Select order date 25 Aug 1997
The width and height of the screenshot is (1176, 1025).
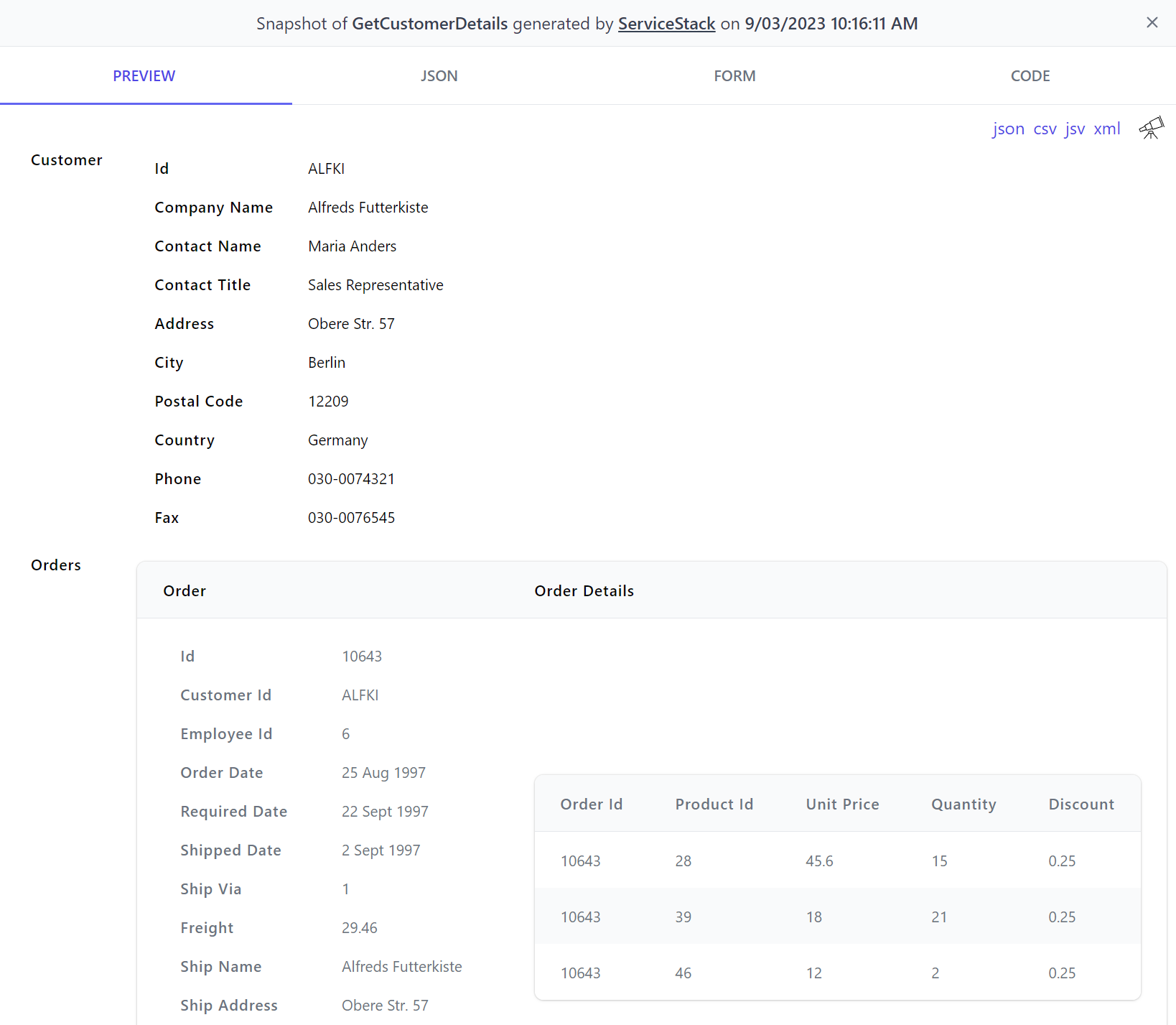383,773
